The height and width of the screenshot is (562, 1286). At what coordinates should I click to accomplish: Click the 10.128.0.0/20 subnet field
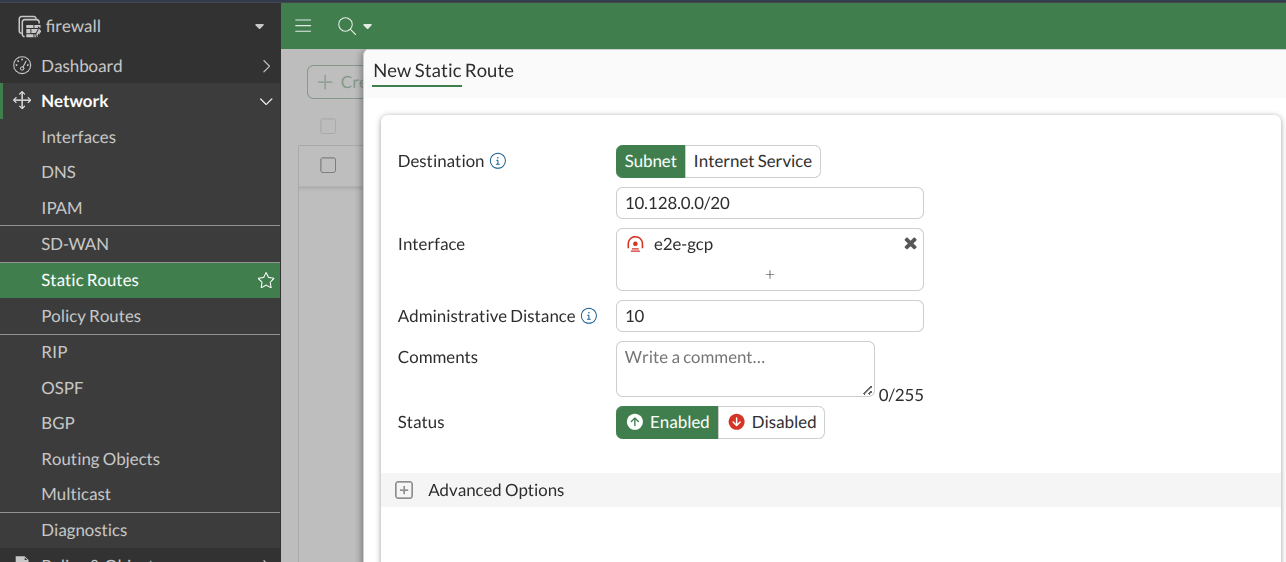tap(770, 203)
